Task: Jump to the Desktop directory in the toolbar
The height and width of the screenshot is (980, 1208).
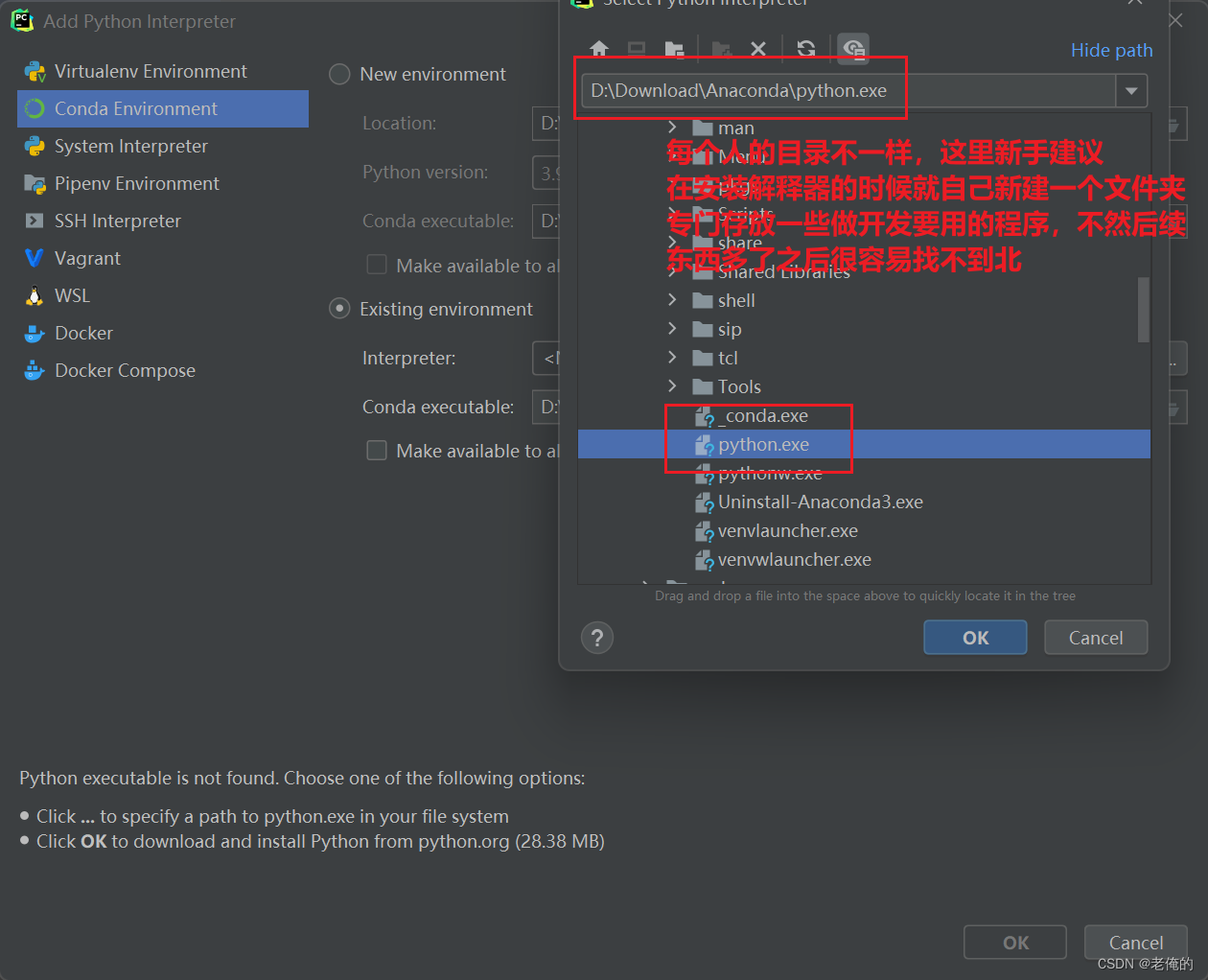Action: pyautogui.click(x=637, y=49)
